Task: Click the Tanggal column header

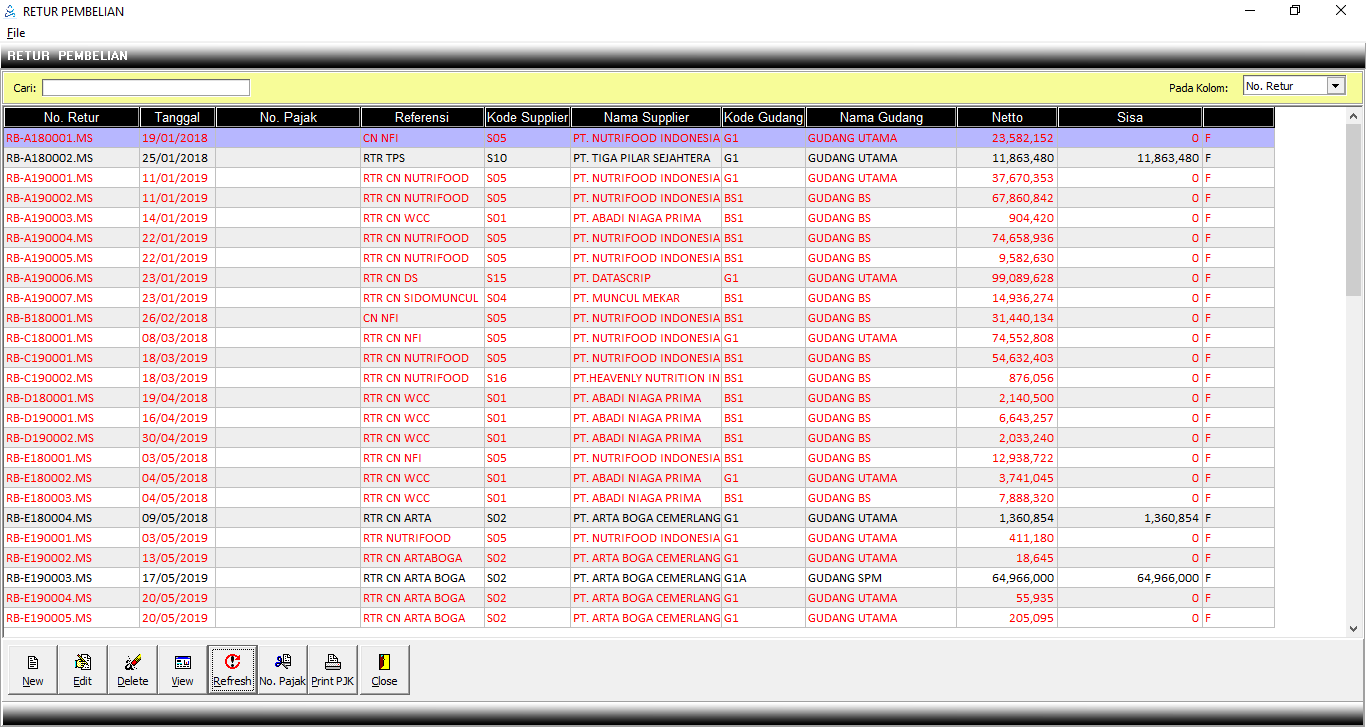Action: pos(177,118)
